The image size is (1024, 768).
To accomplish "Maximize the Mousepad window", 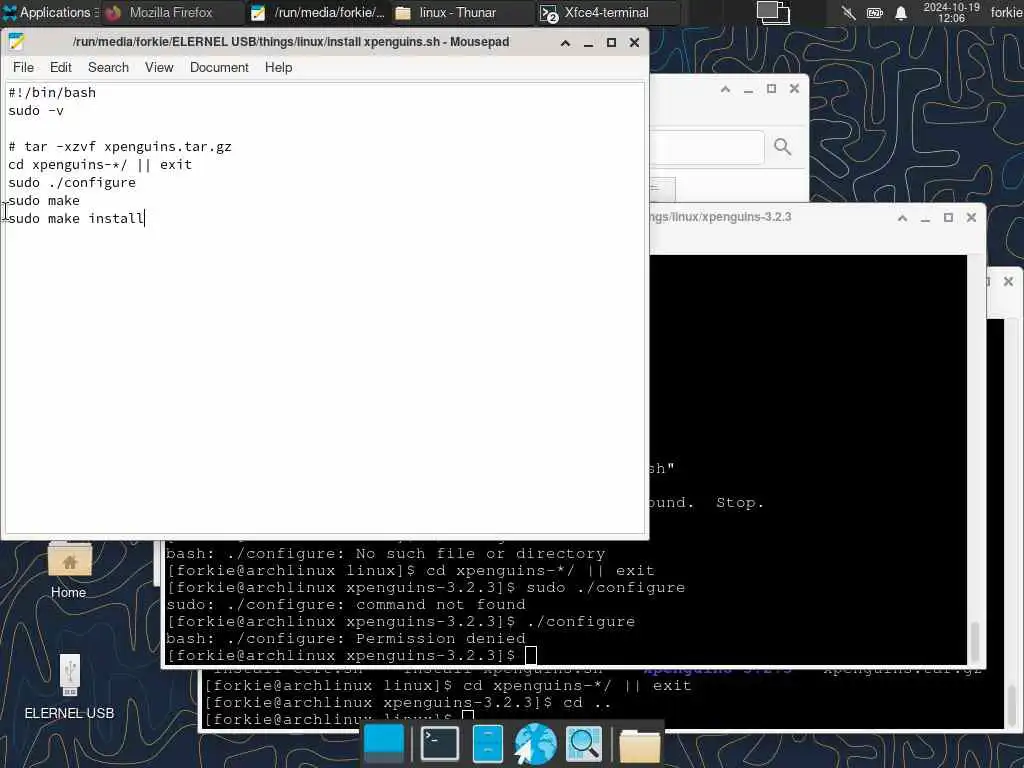I will (611, 43).
